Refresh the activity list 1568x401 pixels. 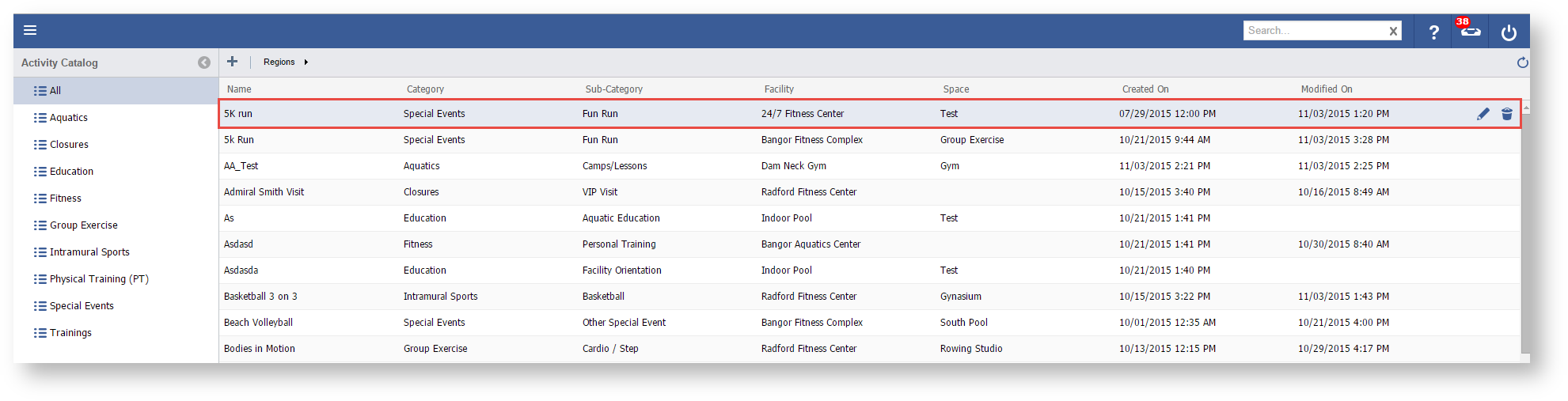pyautogui.click(x=1522, y=62)
